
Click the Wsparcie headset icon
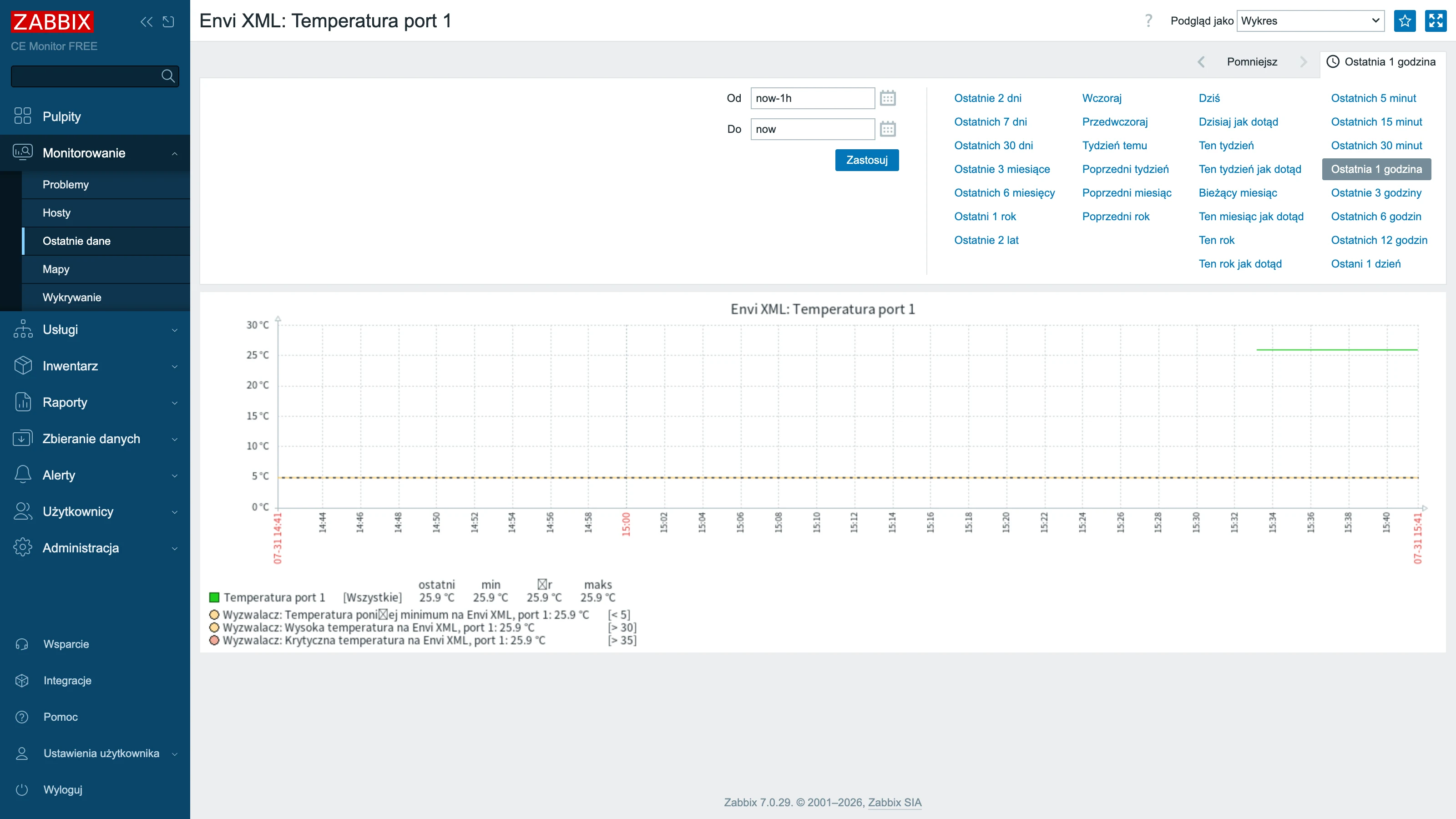pos(22,644)
